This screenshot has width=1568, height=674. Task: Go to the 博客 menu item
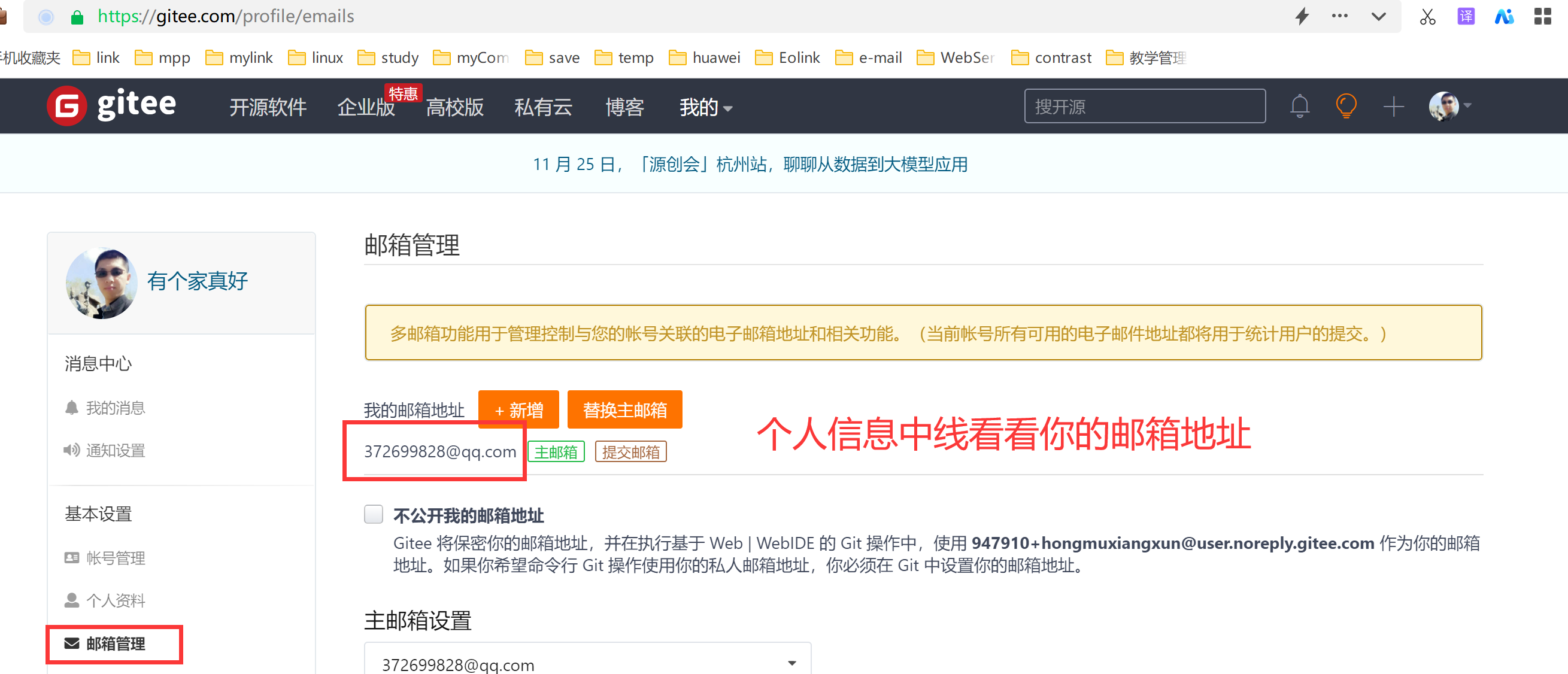pos(624,108)
